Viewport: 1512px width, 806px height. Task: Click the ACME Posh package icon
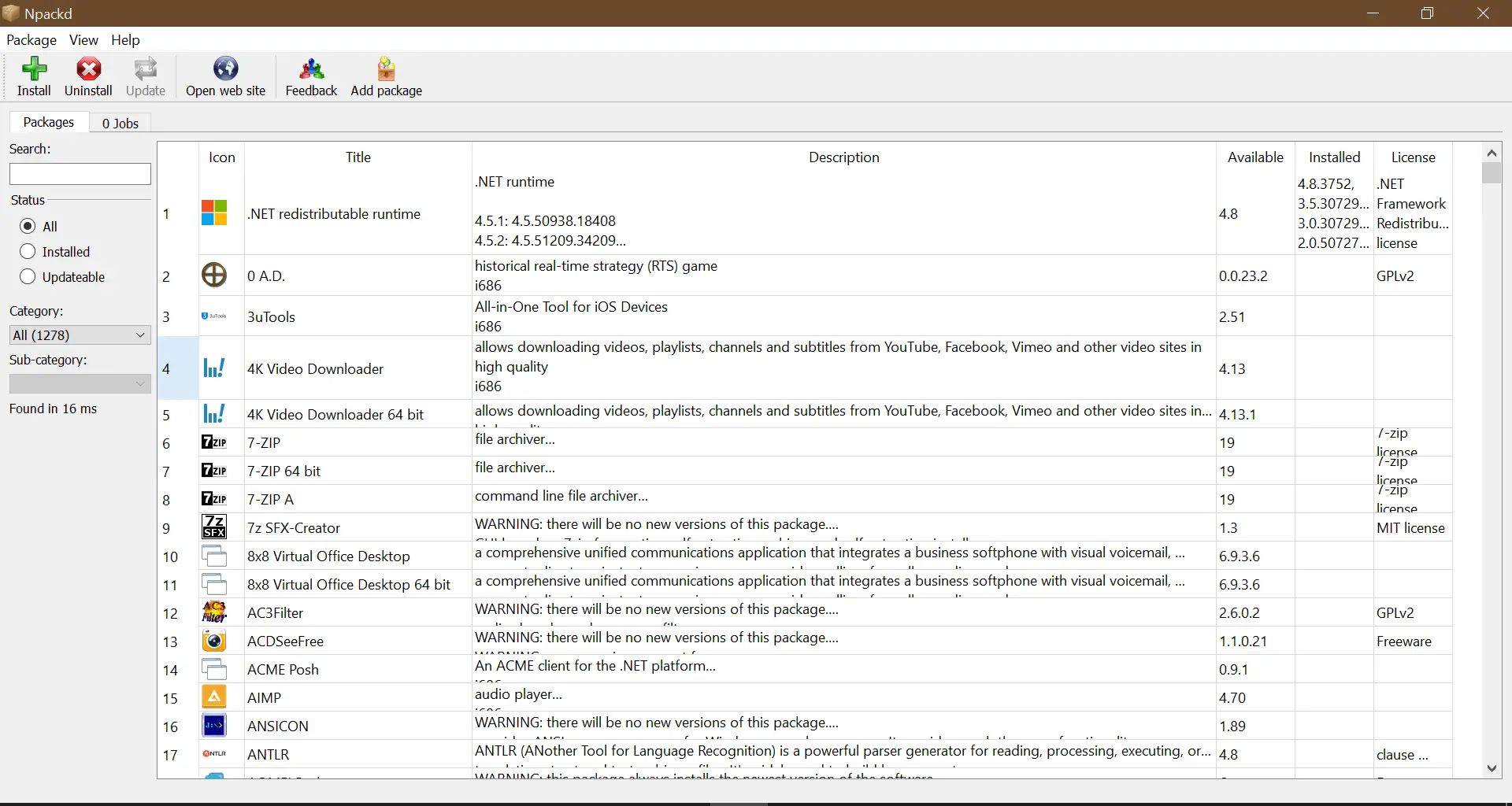[x=214, y=669]
